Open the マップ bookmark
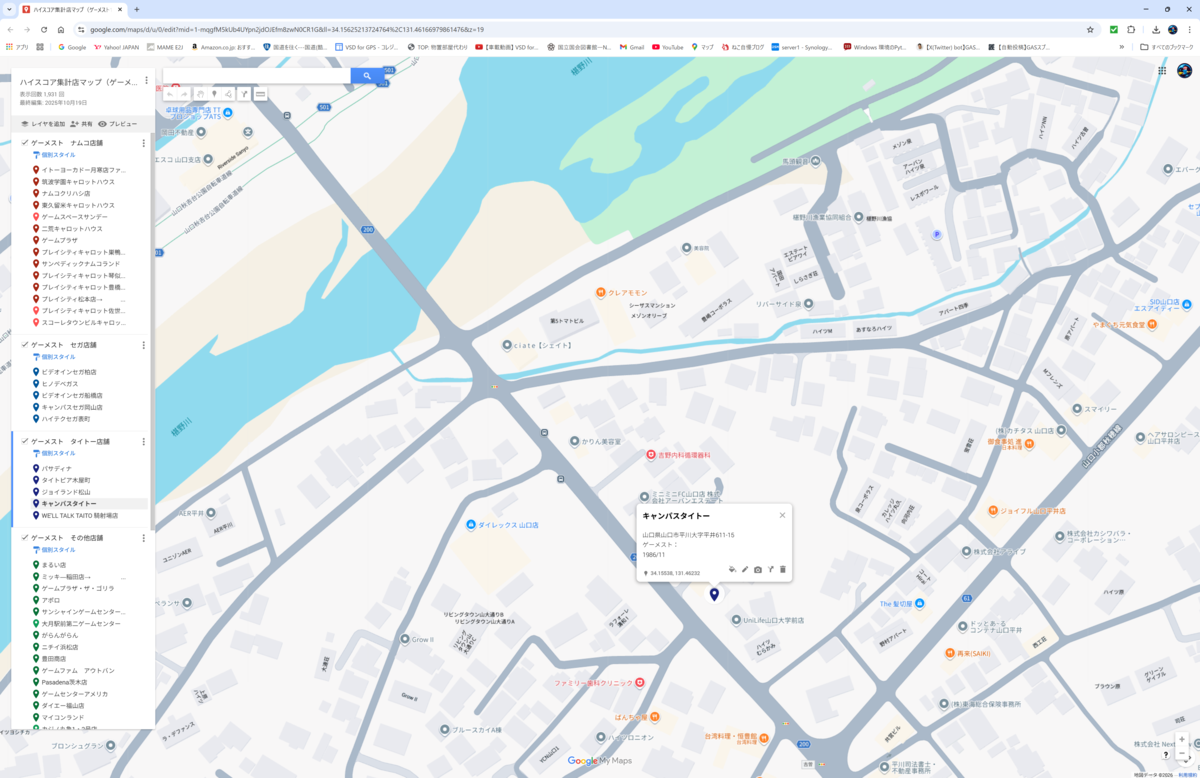This screenshot has width=1200, height=778. pos(702,47)
